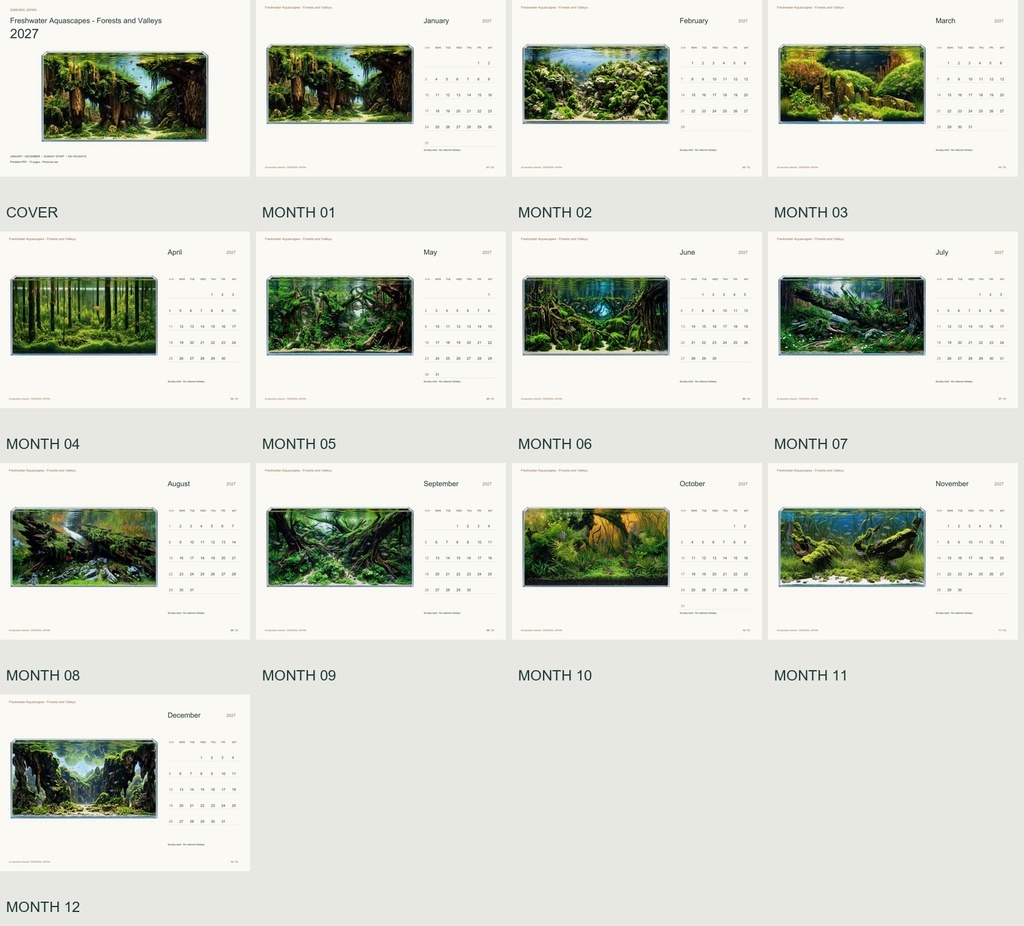
Task: Open the November calendar page thumbnail
Action: coord(893,551)
